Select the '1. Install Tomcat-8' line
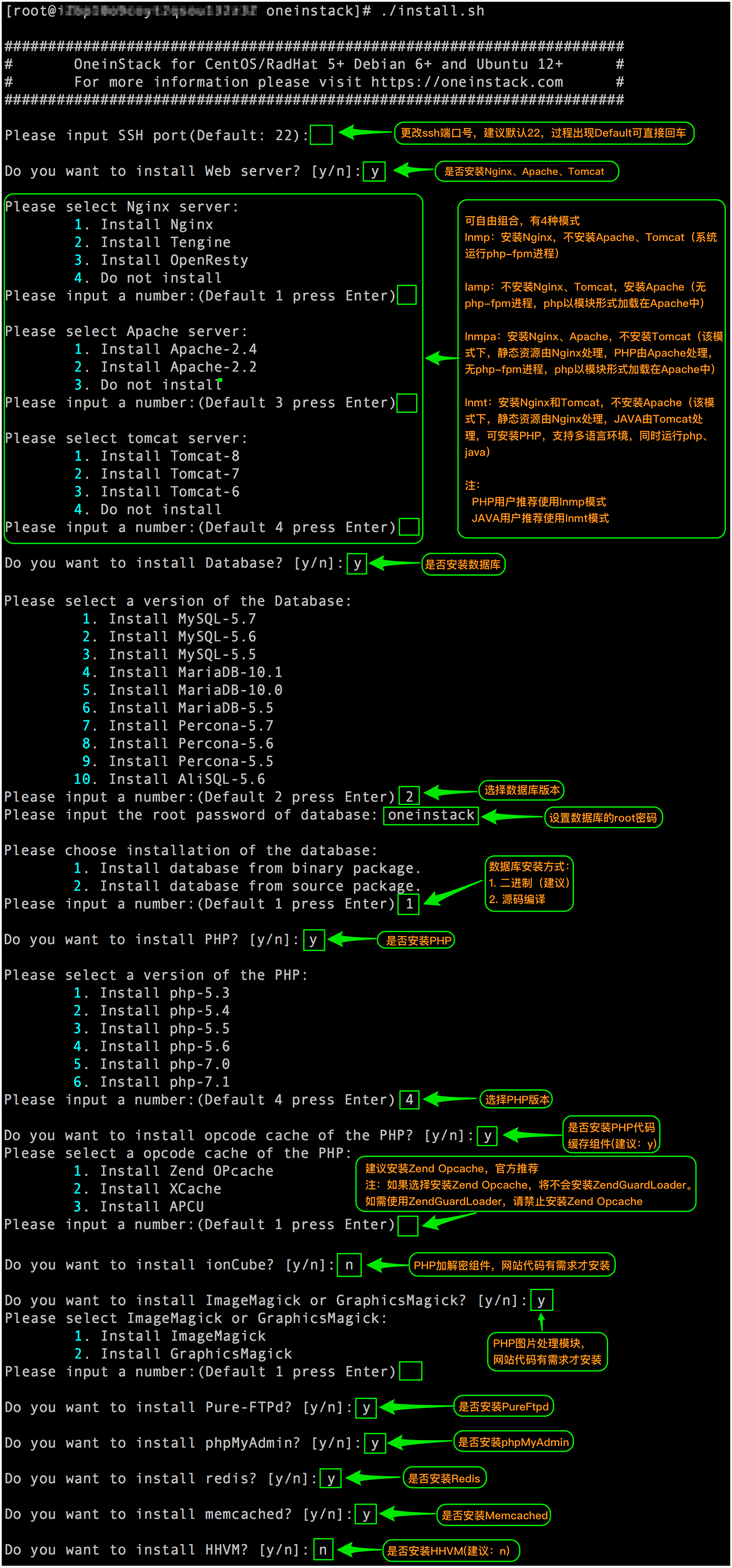 coord(157,456)
